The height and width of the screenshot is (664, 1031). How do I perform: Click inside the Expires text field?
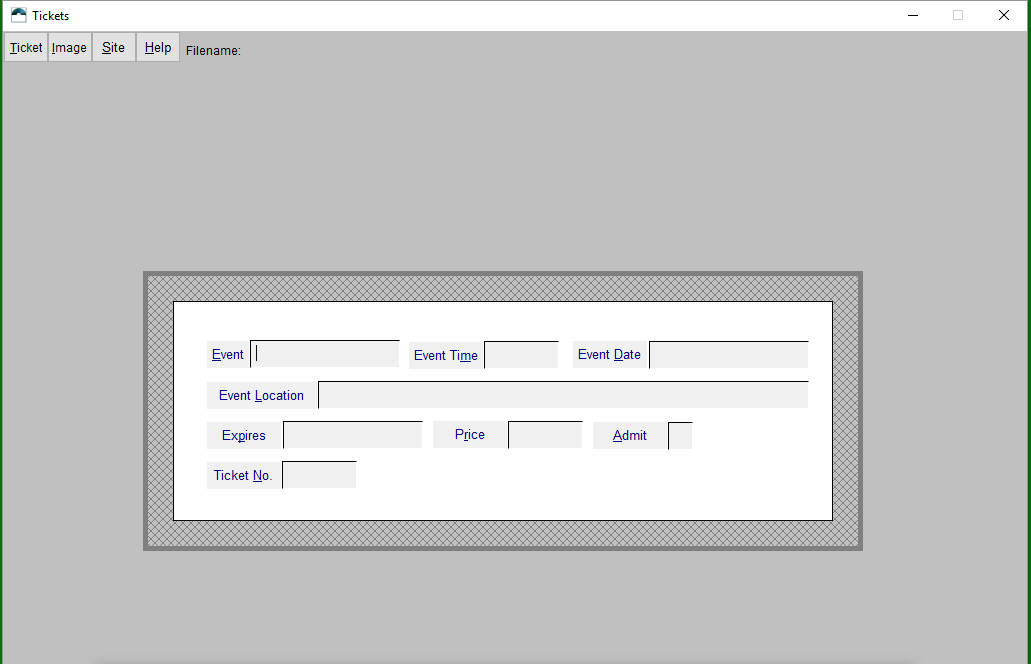coord(351,434)
